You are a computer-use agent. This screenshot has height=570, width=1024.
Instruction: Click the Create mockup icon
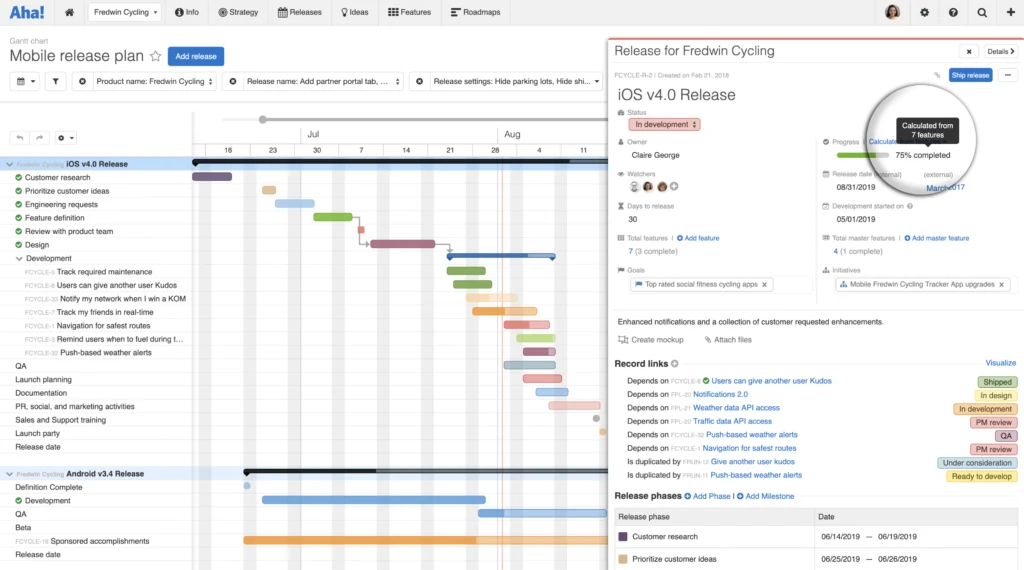pyautogui.click(x=623, y=340)
